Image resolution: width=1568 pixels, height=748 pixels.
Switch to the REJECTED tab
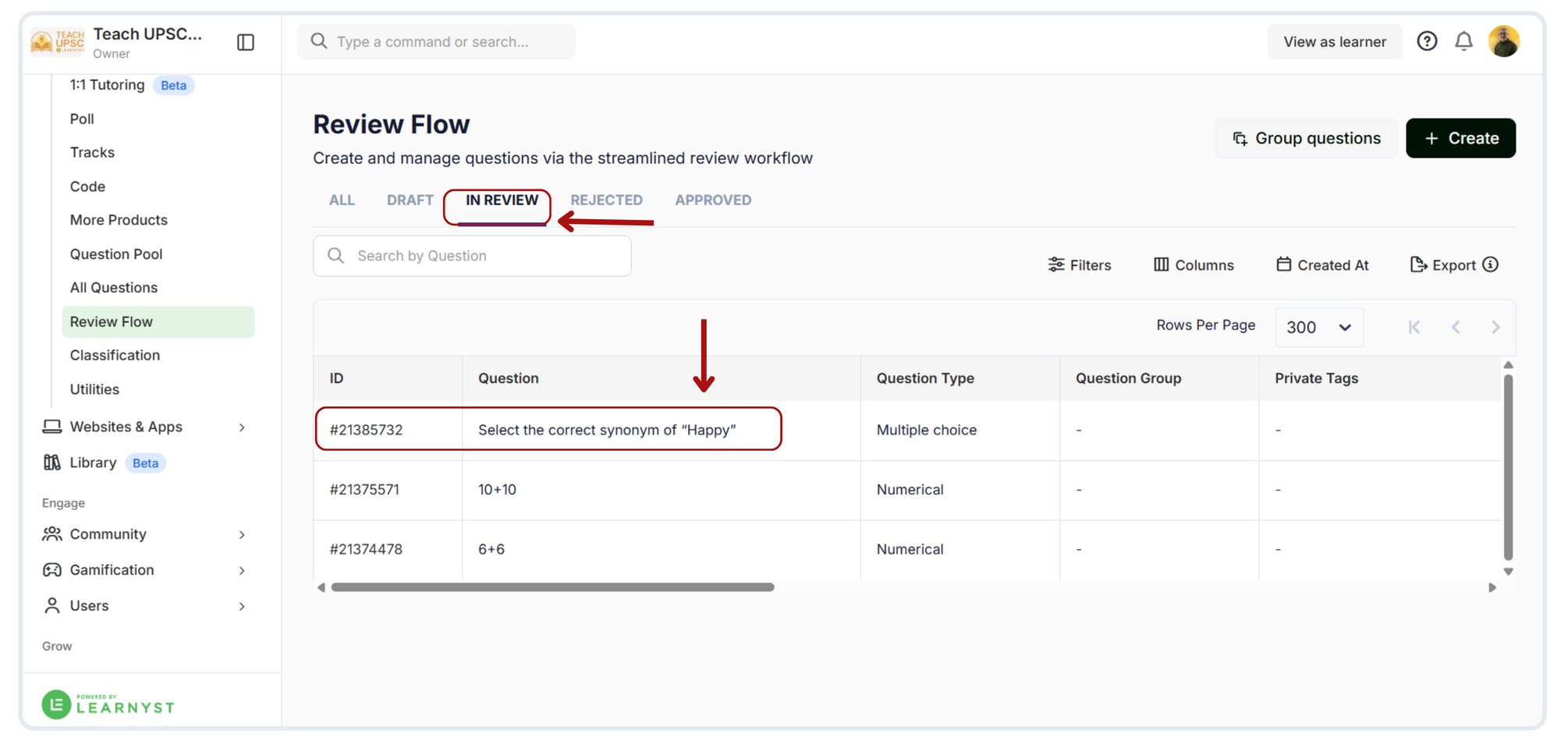click(606, 200)
